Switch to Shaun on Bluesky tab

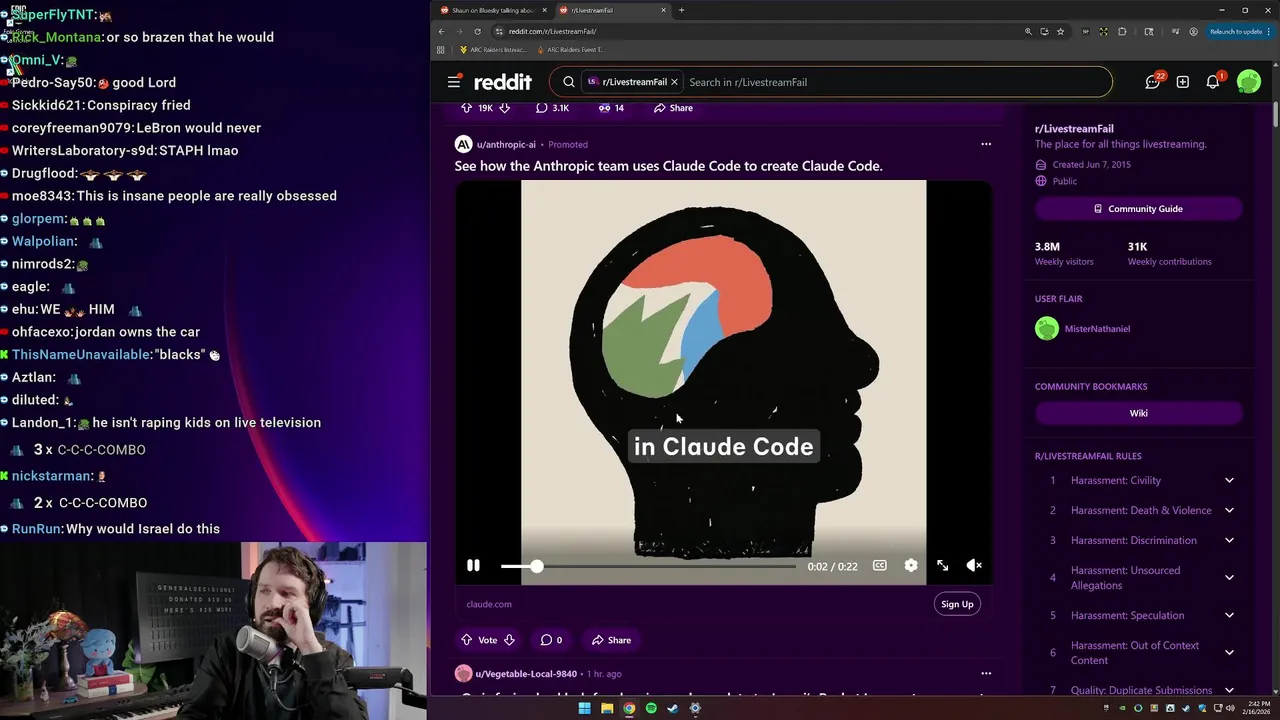[x=493, y=10]
